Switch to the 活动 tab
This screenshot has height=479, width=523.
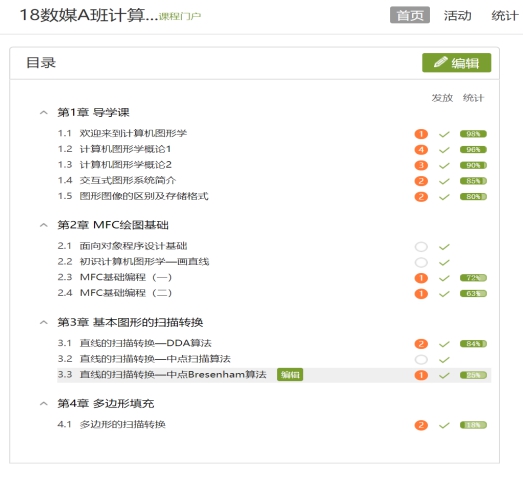[x=457, y=15]
